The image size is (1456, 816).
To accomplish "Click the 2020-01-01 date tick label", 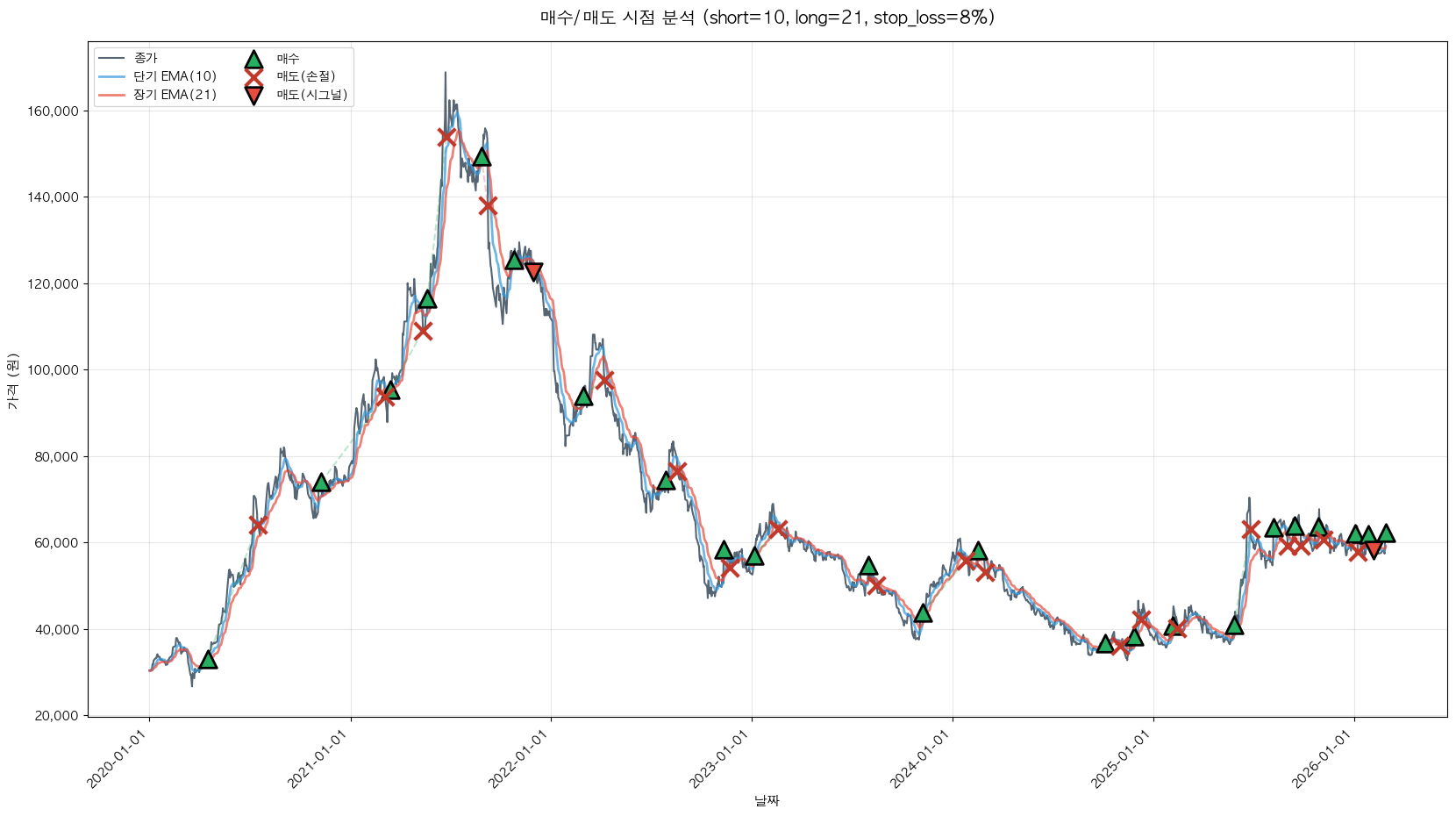I will point(118,759).
